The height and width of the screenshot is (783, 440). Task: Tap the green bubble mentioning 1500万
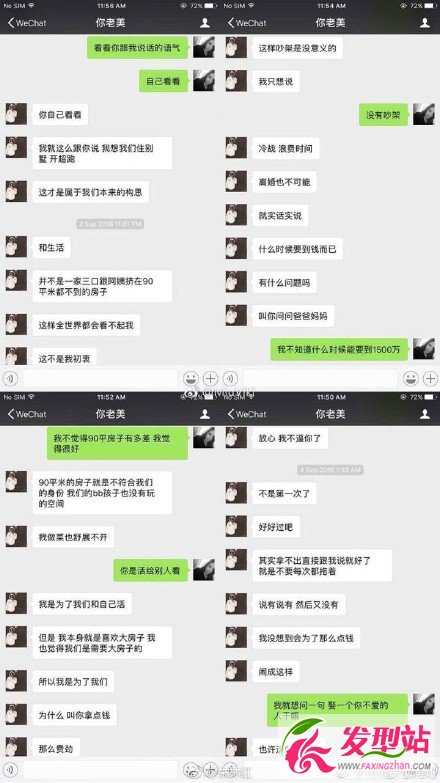[x=339, y=350]
